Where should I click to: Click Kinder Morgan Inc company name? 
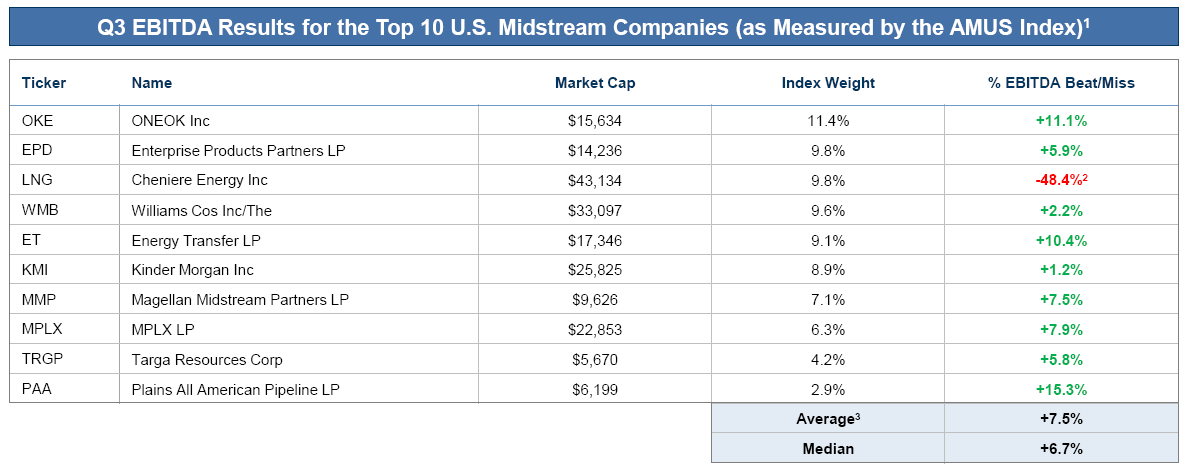pyautogui.click(x=193, y=270)
